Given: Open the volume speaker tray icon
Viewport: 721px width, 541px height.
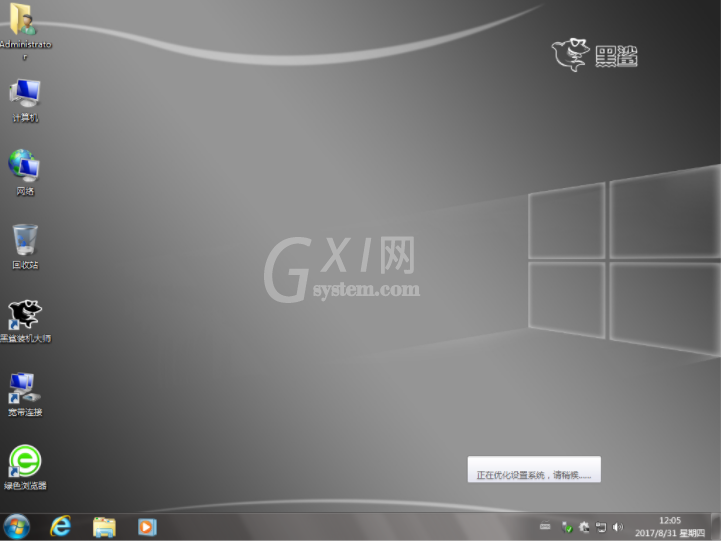Looking at the screenshot, I should (x=618, y=527).
